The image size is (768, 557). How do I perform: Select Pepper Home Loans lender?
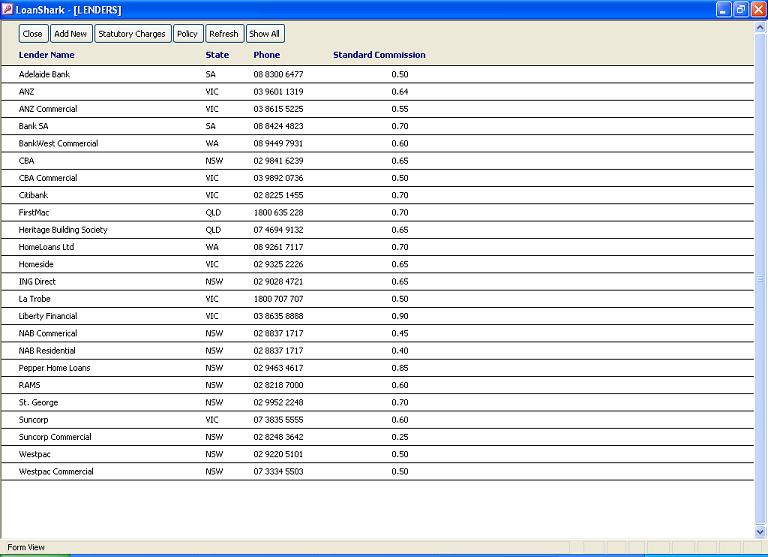coord(54,368)
